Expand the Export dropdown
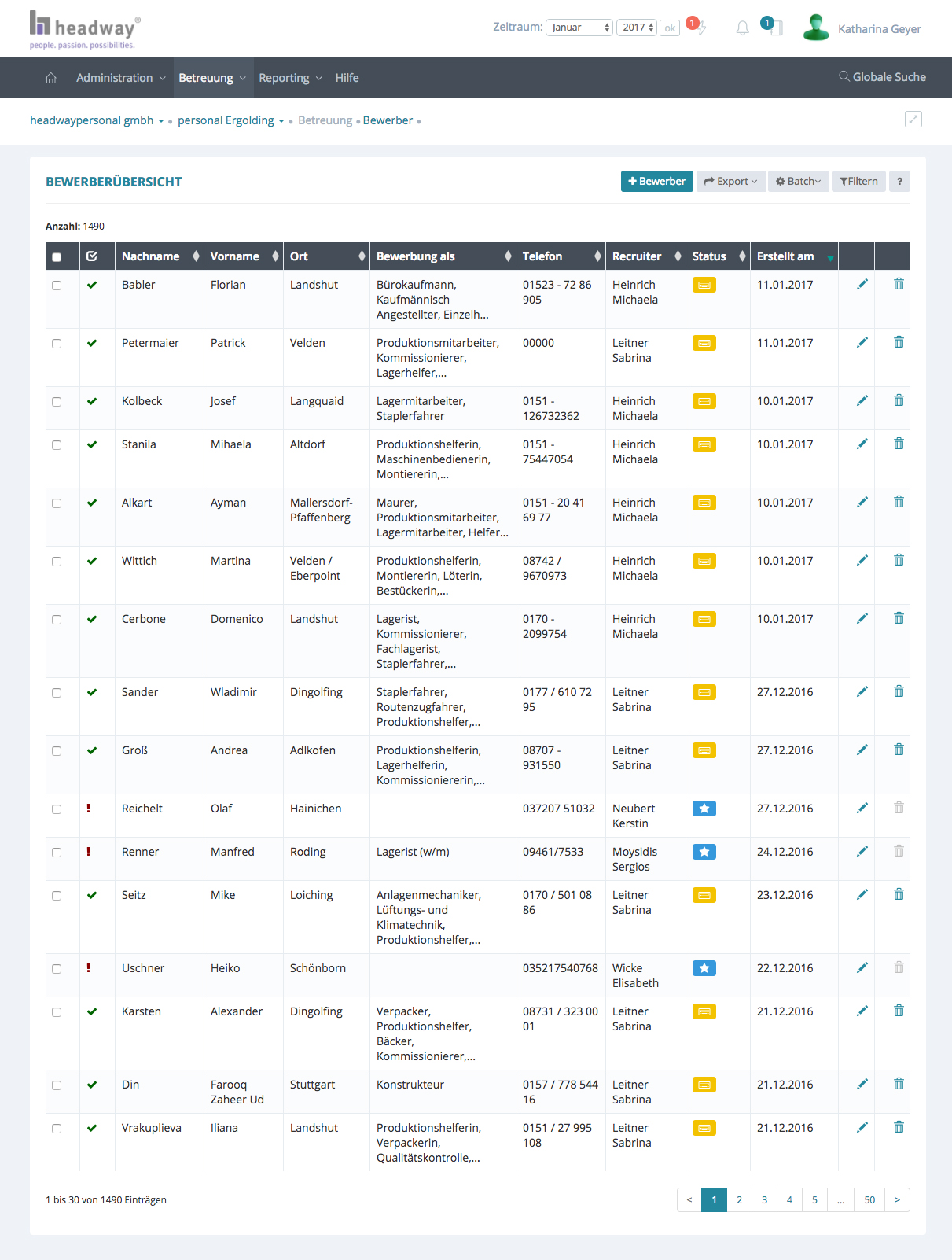Image resolution: width=952 pixels, height=1260 pixels. 730,182
